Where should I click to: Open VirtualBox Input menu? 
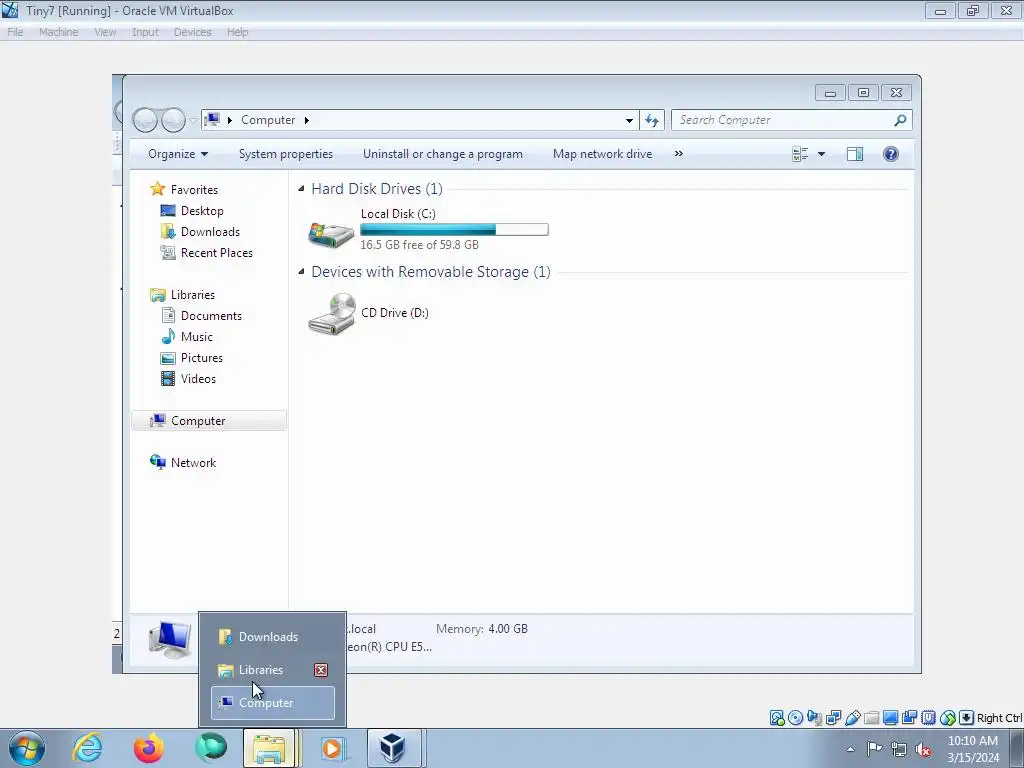tap(145, 32)
